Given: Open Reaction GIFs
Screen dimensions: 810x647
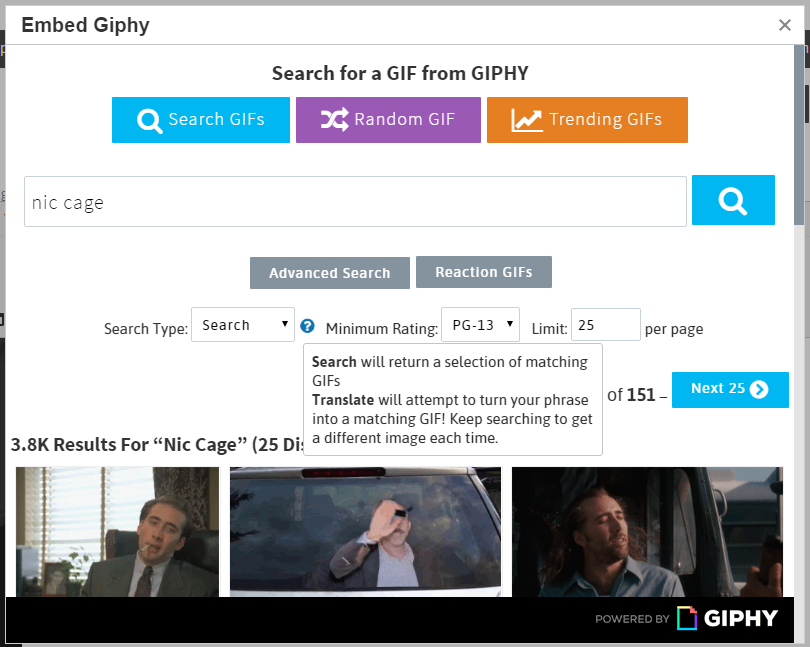Looking at the screenshot, I should pyautogui.click(x=484, y=272).
